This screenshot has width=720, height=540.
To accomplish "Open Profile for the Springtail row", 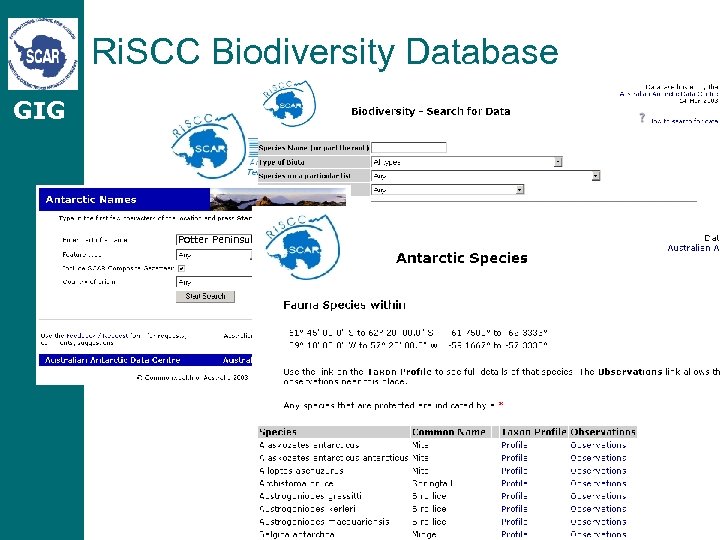I will coord(514,484).
